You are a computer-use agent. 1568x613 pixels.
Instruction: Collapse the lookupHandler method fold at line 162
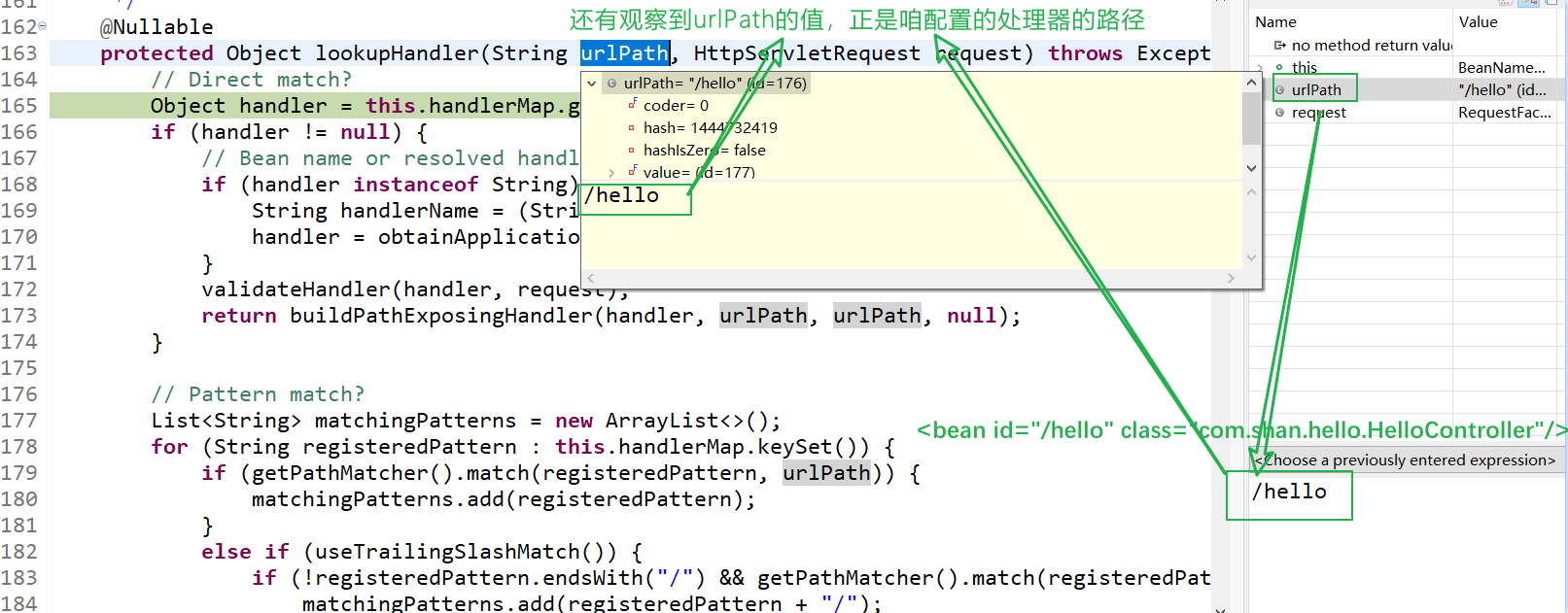point(42,27)
